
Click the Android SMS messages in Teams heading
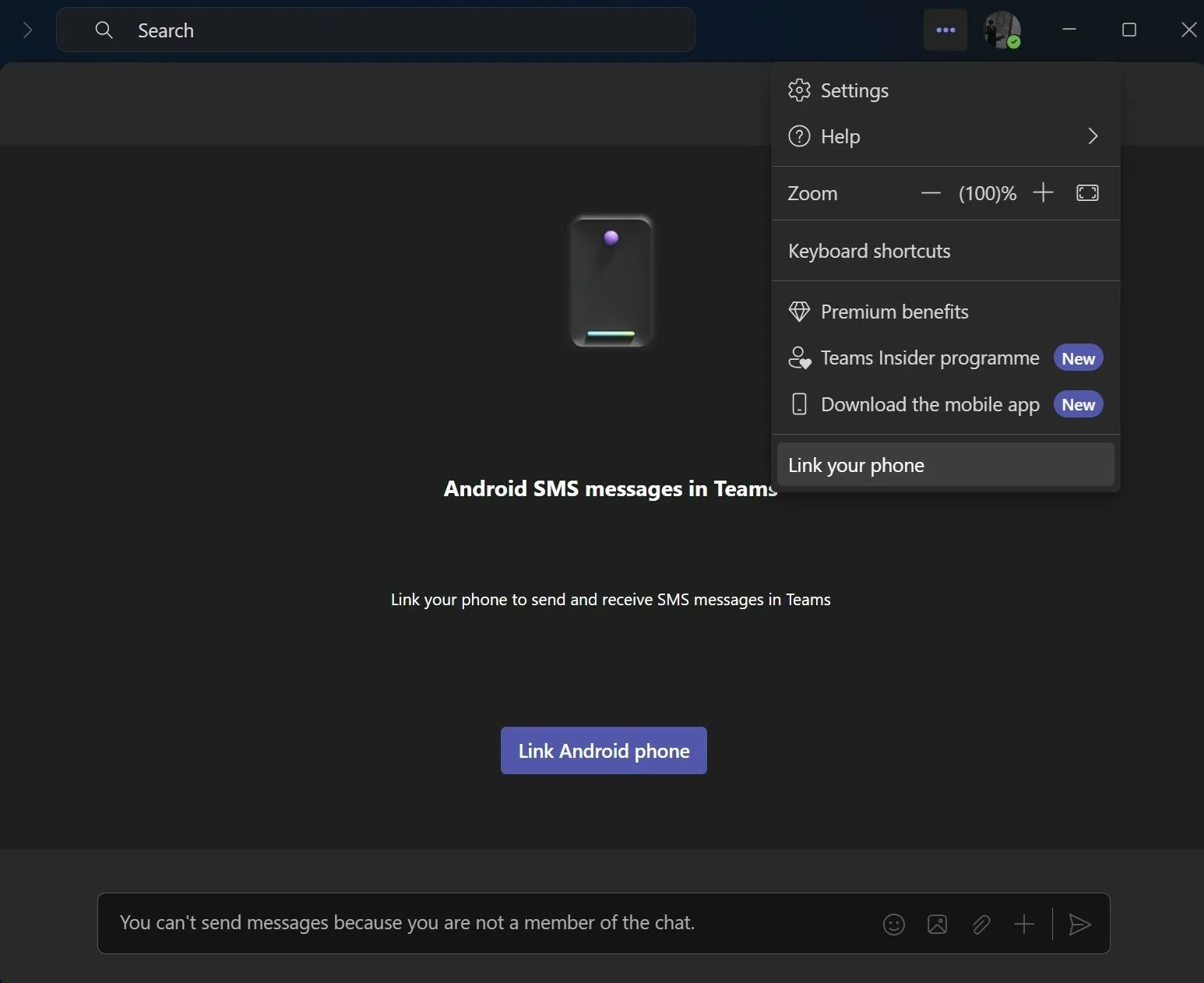tap(611, 488)
